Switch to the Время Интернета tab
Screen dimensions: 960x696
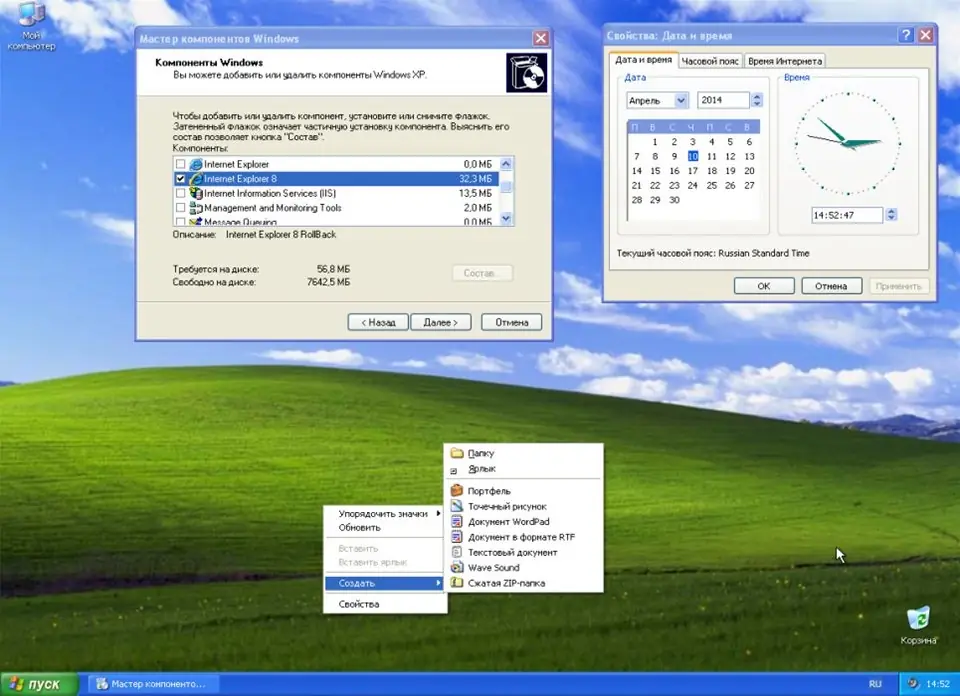785,61
